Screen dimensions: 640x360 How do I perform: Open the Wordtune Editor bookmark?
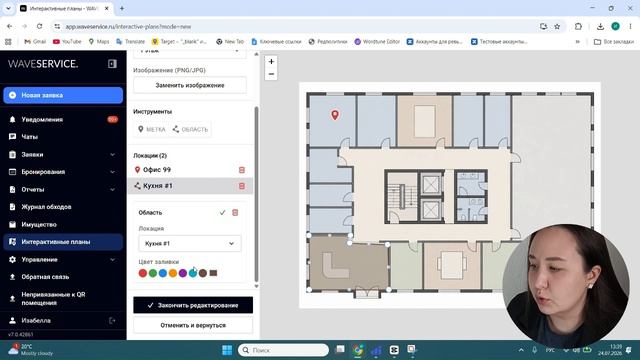pyautogui.click(x=377, y=42)
